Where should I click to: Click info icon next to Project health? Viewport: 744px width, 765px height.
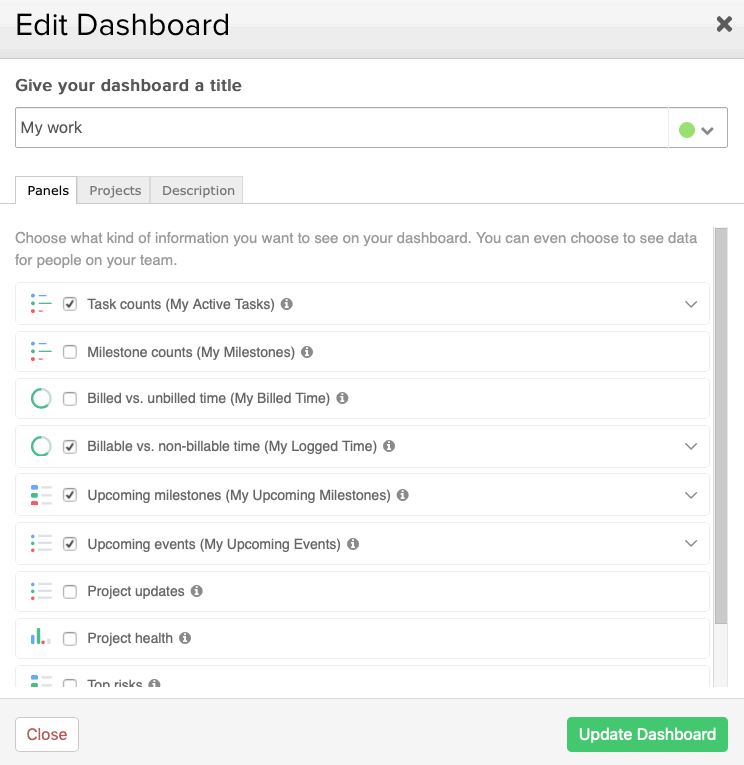coord(185,638)
